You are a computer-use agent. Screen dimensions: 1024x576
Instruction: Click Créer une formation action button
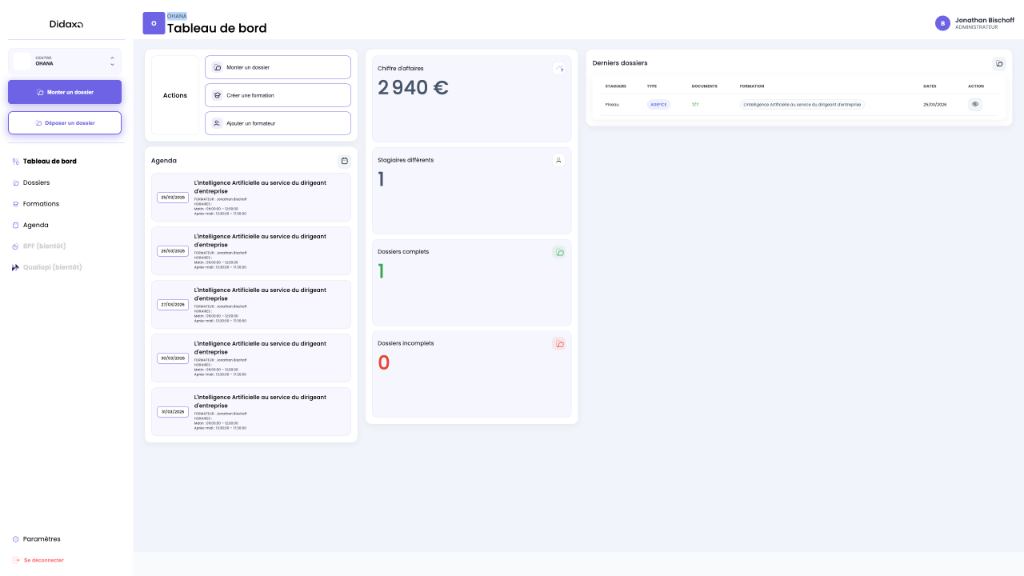coord(278,95)
